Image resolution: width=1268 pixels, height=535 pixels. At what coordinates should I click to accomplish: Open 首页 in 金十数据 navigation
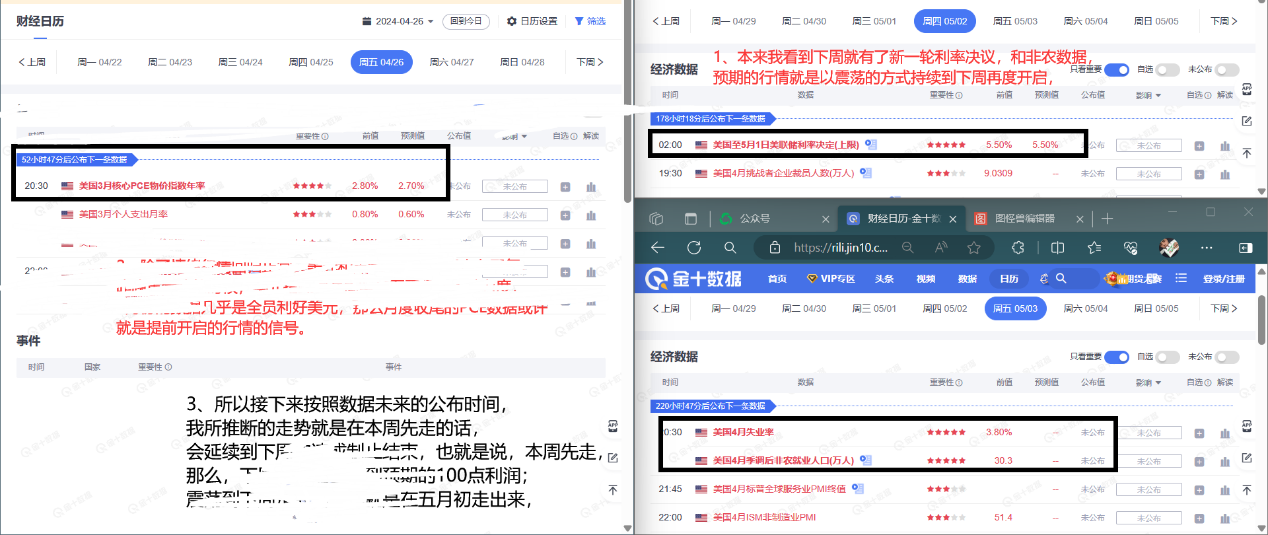coord(777,279)
